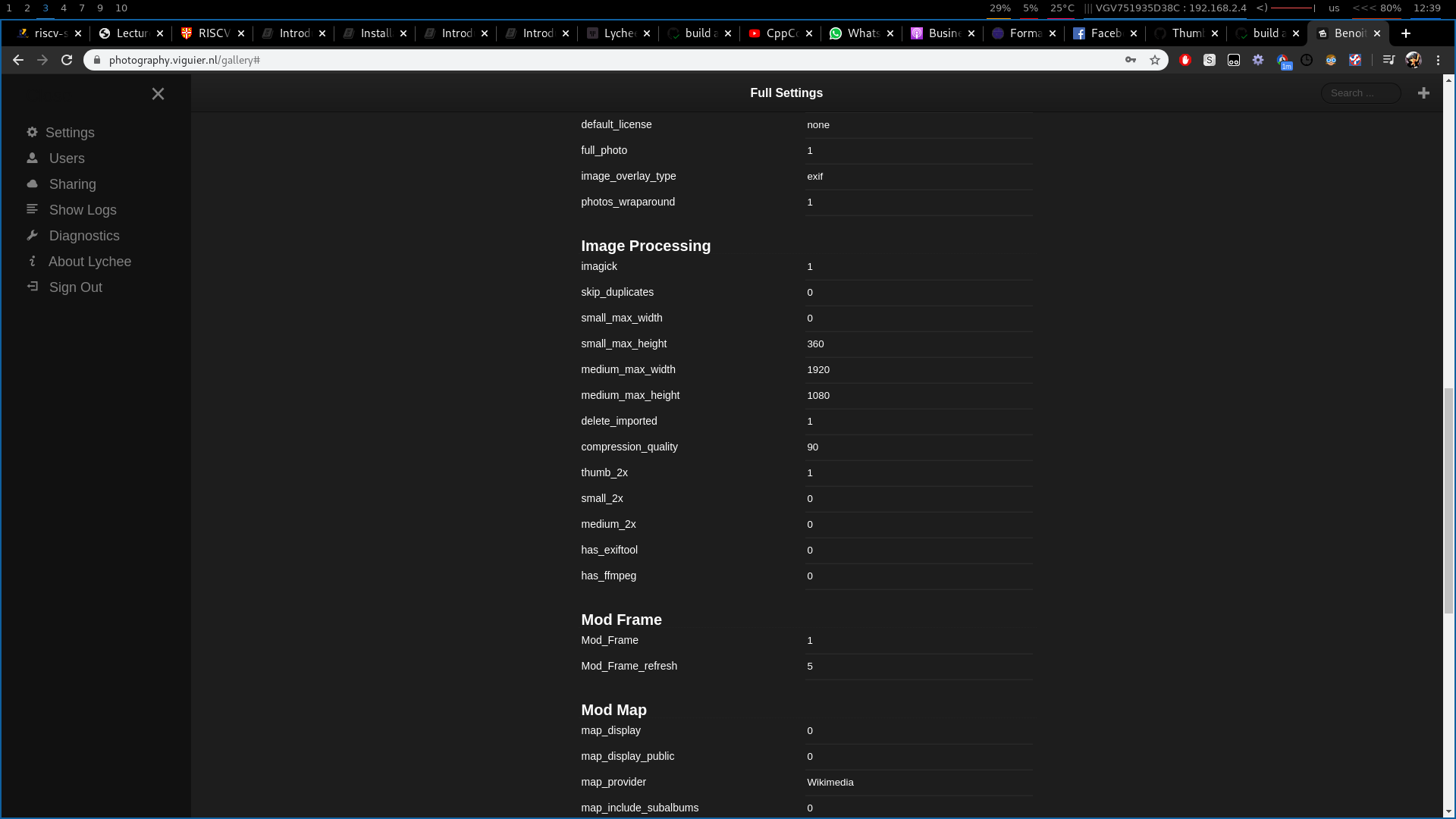Click the Search field in settings

(1360, 93)
